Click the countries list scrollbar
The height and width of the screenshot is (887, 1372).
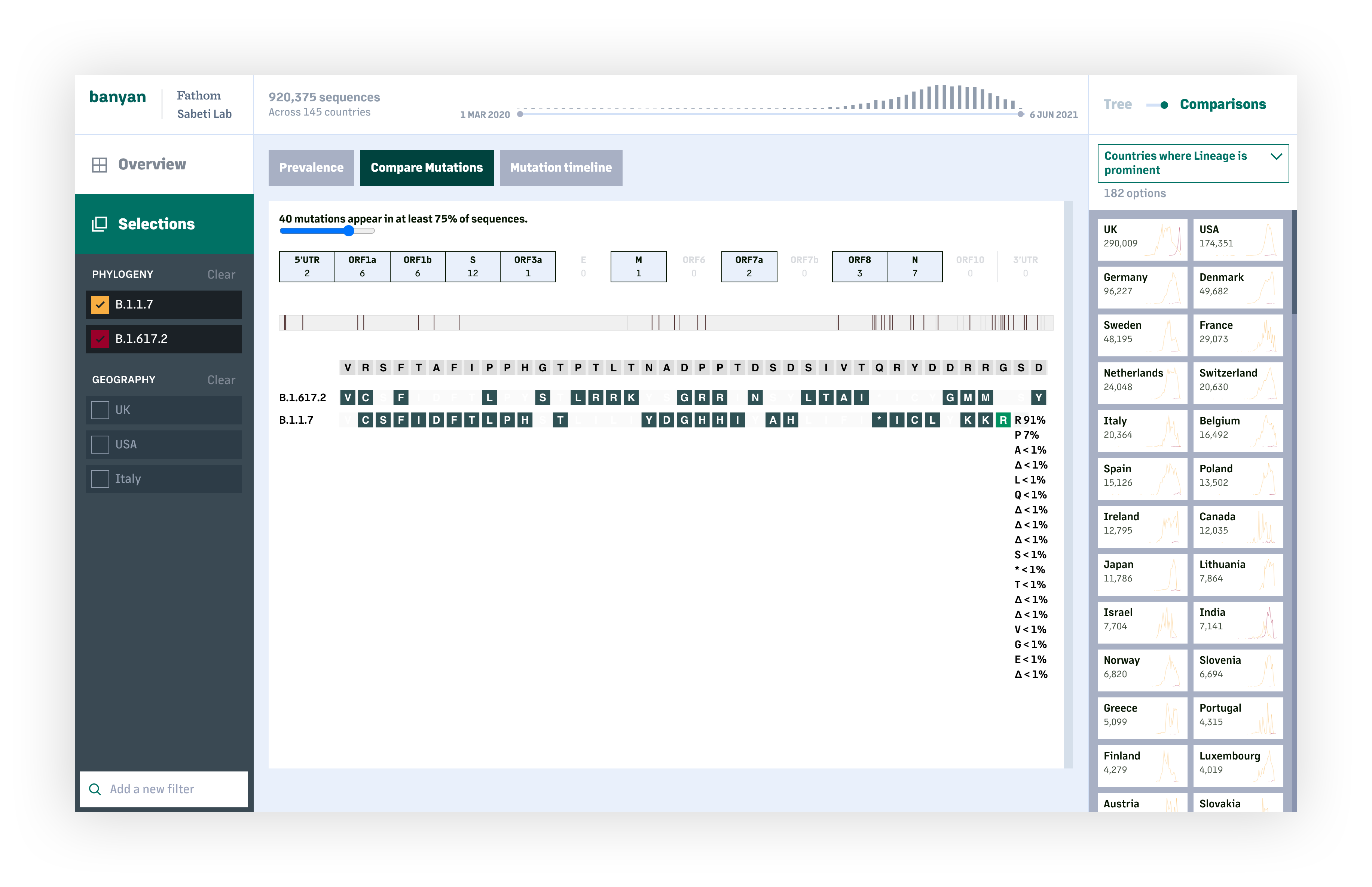pos(1294,262)
